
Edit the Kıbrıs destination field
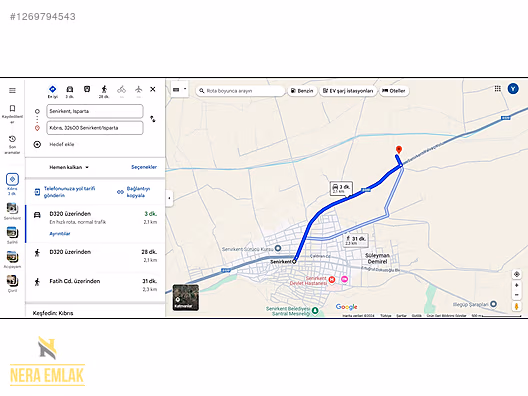click(95, 128)
